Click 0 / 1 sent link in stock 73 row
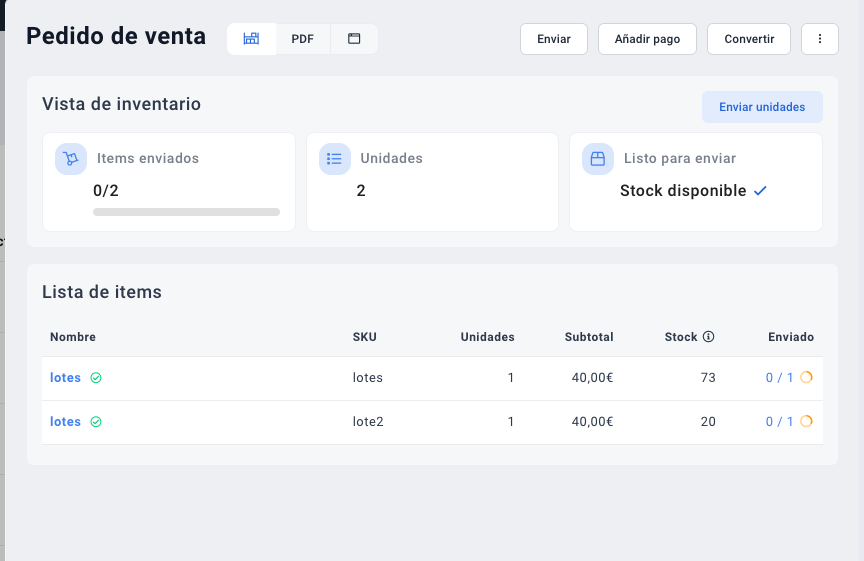The image size is (864, 561). point(779,377)
